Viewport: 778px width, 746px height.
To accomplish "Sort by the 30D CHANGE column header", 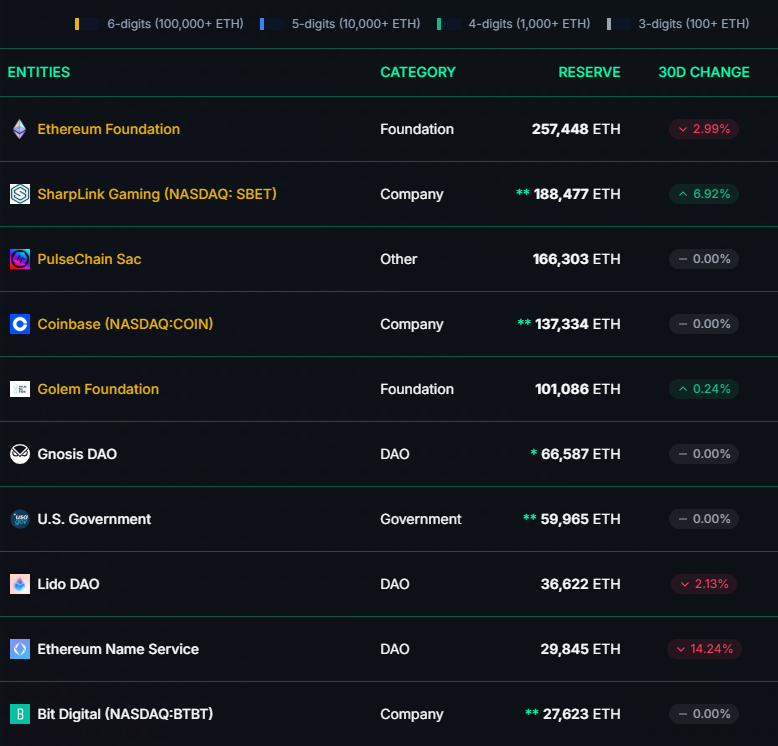I will (703, 72).
